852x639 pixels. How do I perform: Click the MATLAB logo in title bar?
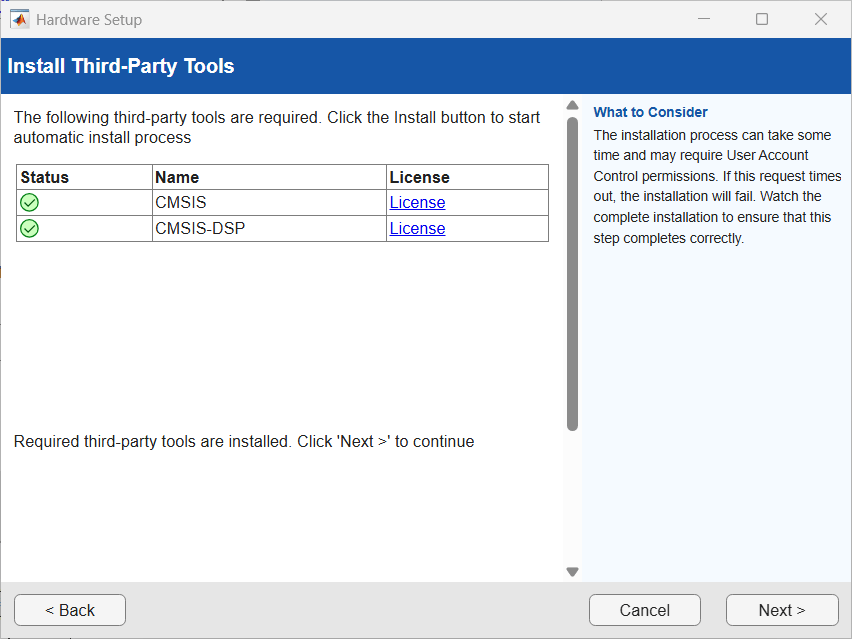click(x=20, y=20)
